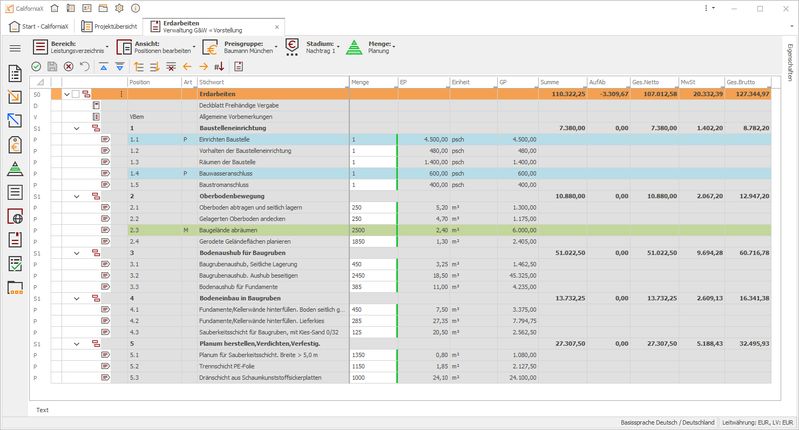Open the hamburger menu icon
Image resolution: width=799 pixels, height=430 pixels.
pyautogui.click(x=14, y=47)
